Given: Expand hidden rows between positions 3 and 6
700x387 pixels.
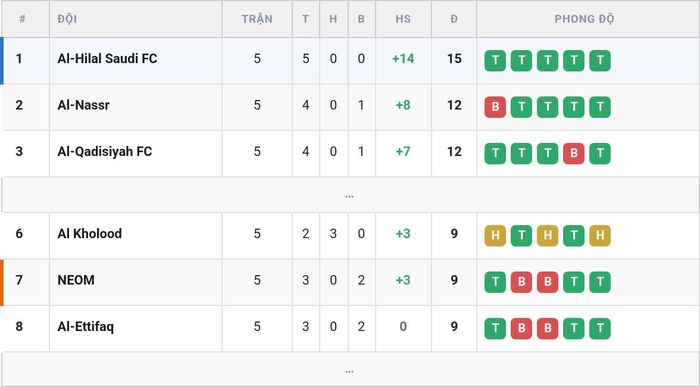Looking at the screenshot, I should 350,195.
